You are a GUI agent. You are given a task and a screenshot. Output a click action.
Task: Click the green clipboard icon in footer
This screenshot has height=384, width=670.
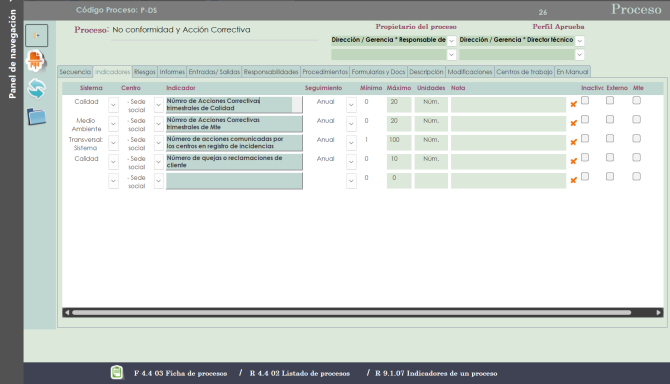117,372
